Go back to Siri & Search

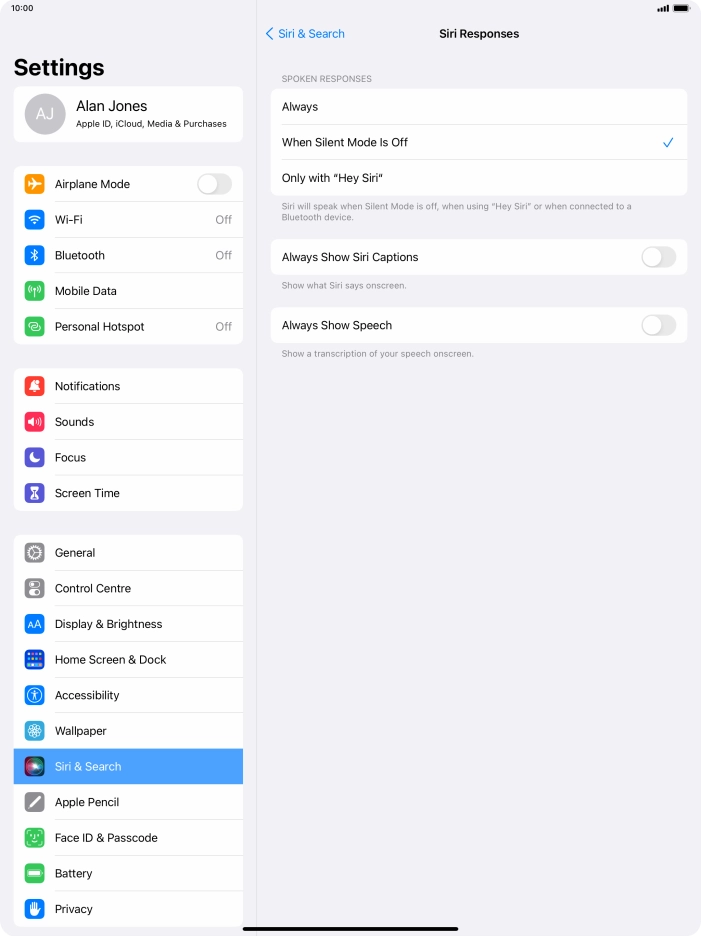(305, 34)
